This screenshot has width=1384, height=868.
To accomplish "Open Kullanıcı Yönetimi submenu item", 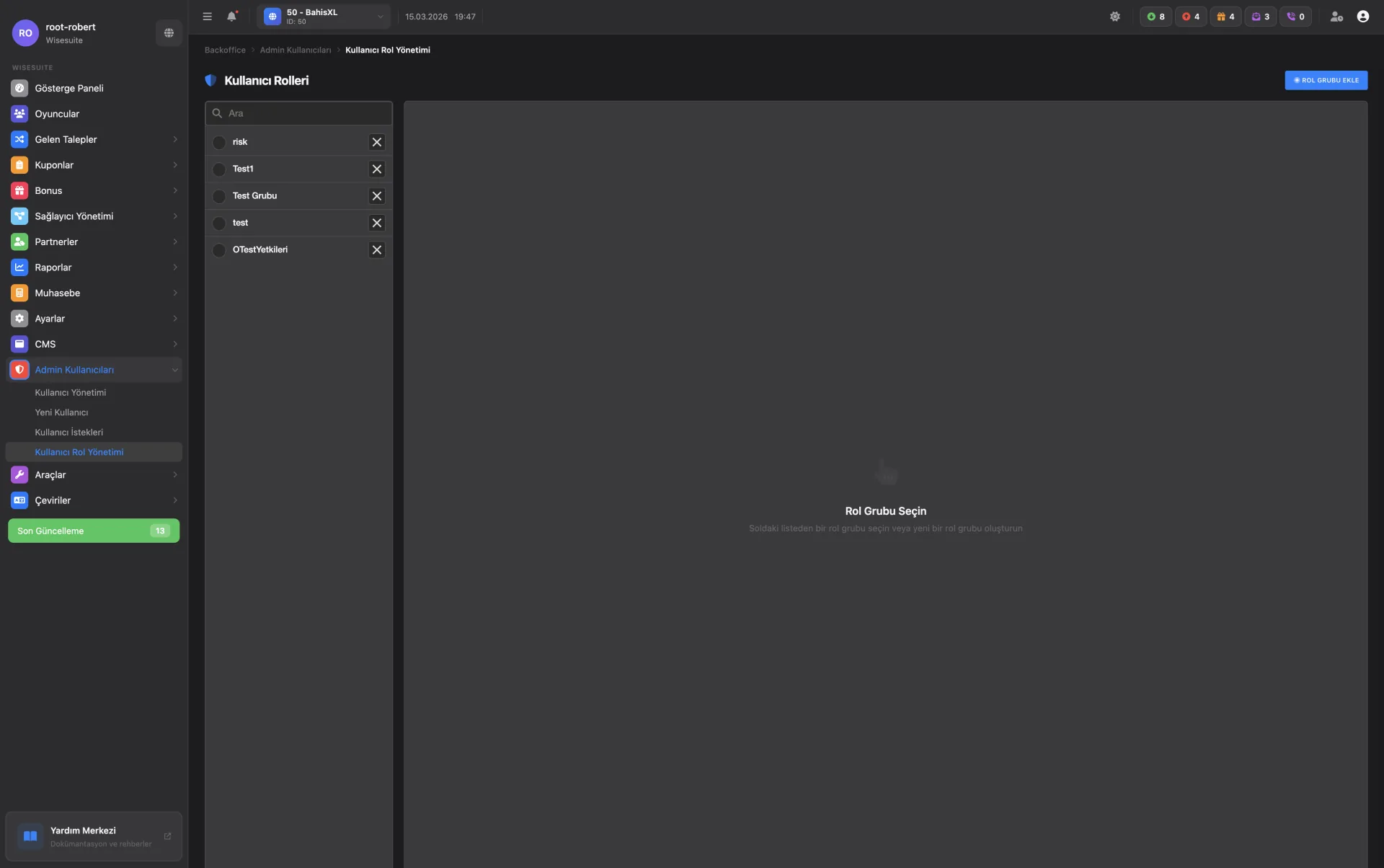I will click(x=71, y=393).
